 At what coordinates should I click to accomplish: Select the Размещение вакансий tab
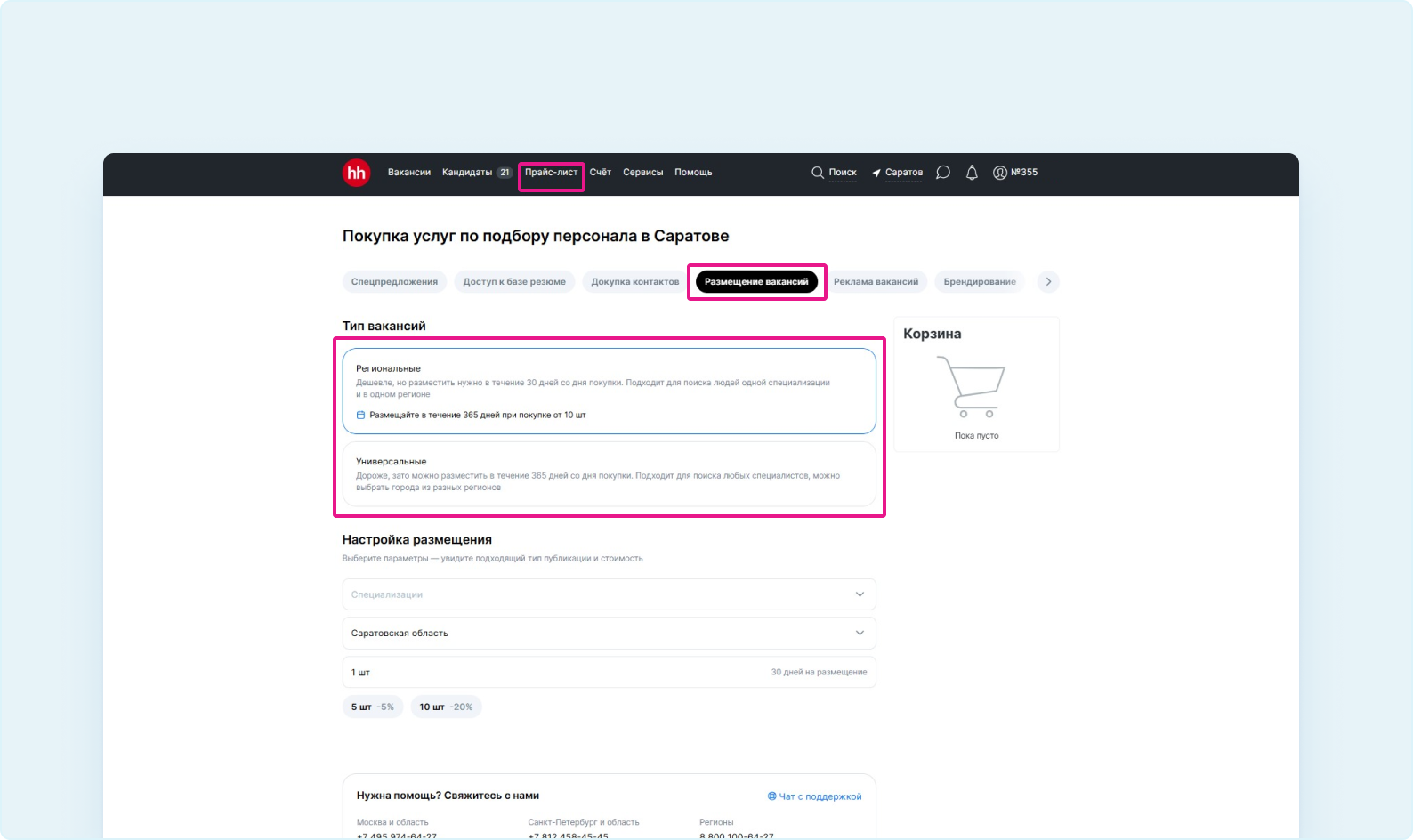click(756, 282)
